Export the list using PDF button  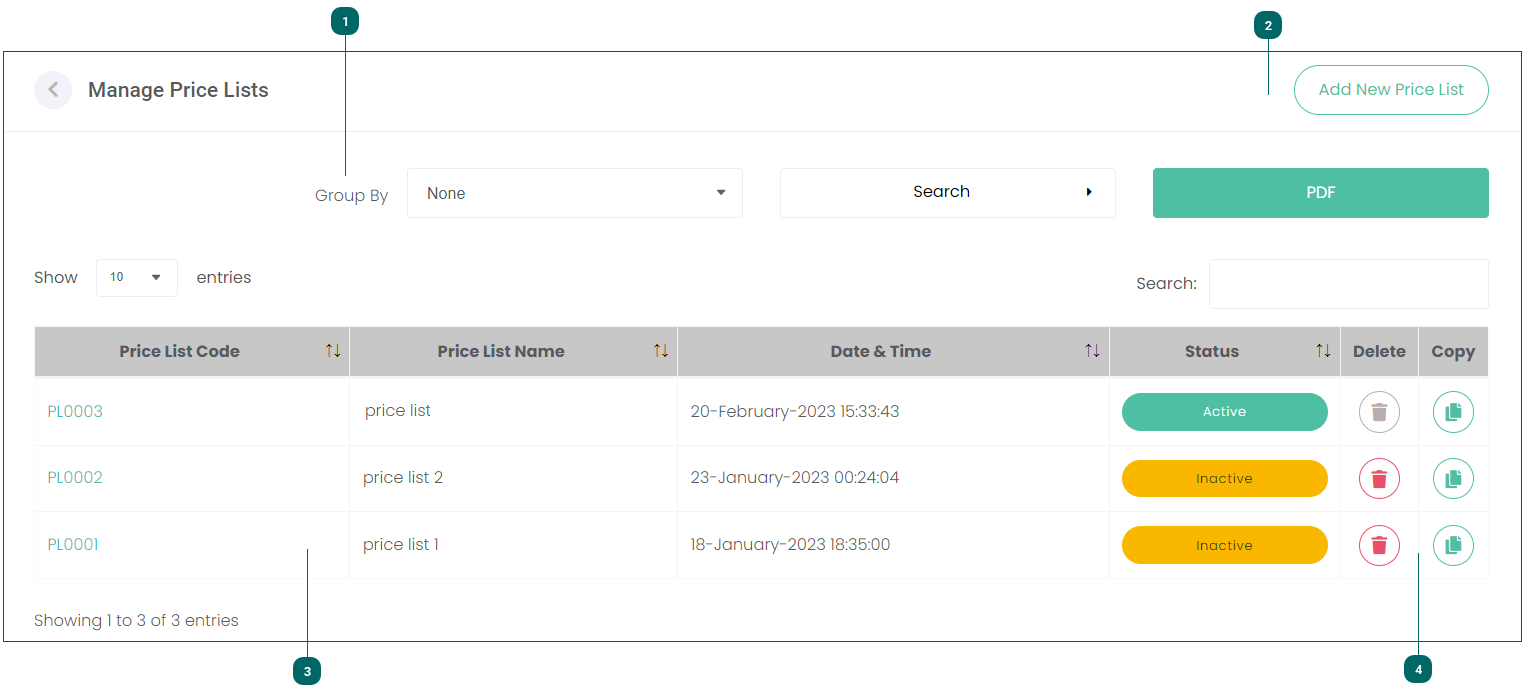click(x=1321, y=193)
